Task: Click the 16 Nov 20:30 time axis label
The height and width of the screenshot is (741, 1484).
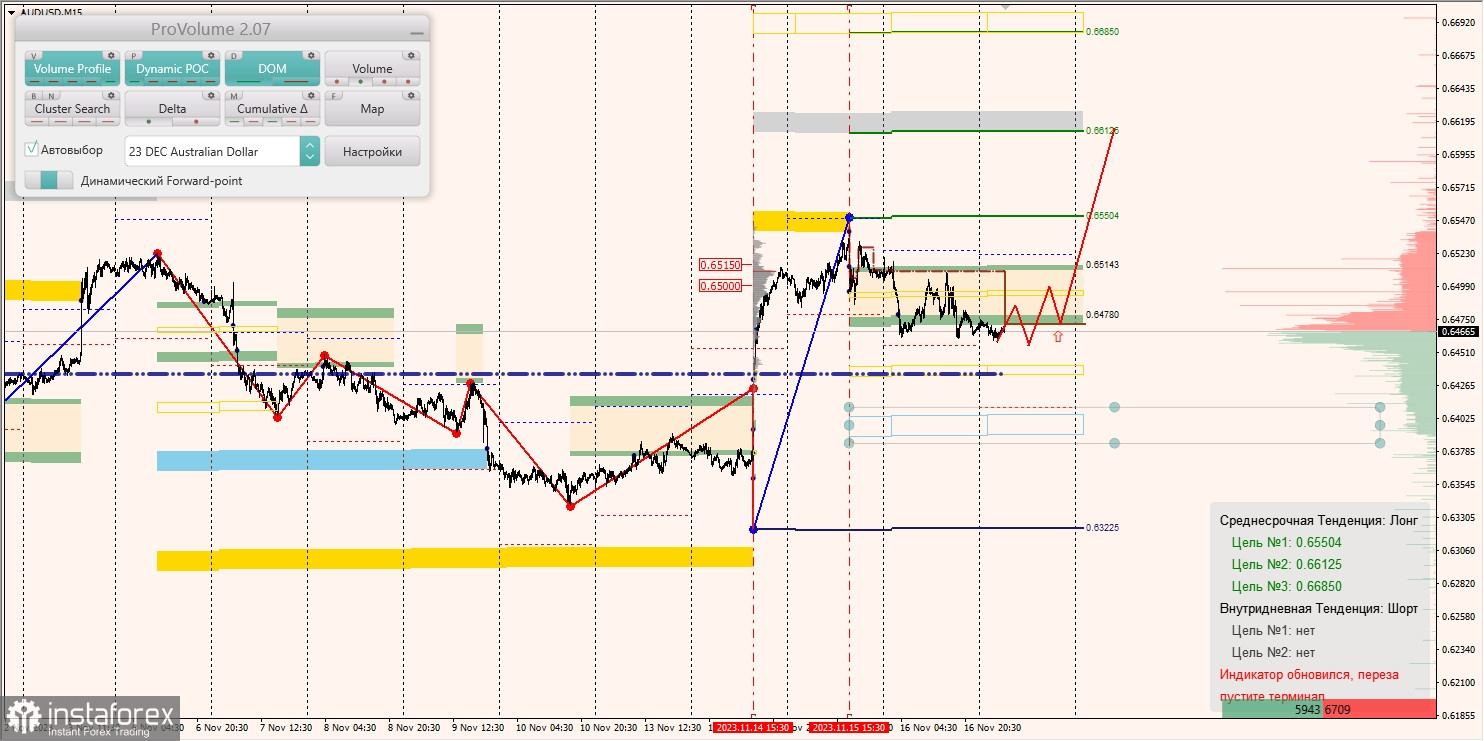Action: (995, 728)
